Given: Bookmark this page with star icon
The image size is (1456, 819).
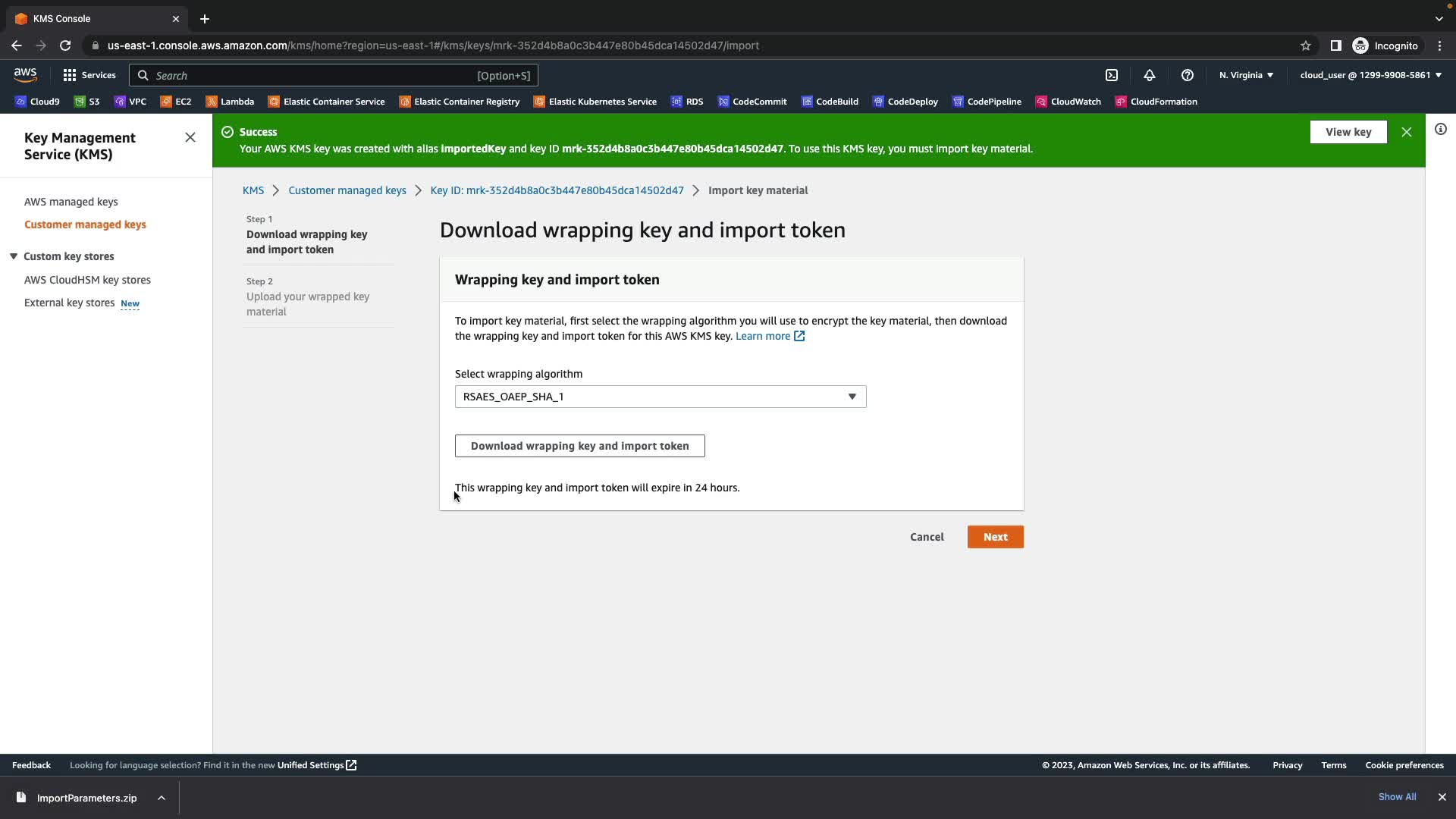Looking at the screenshot, I should pyautogui.click(x=1306, y=45).
